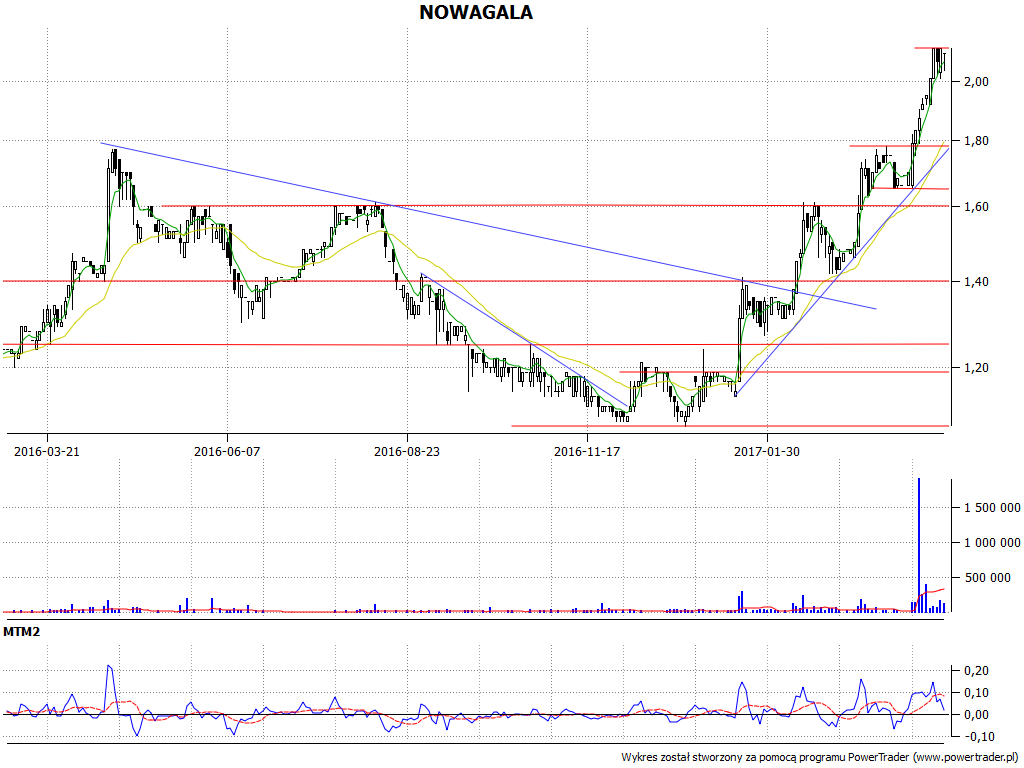Select the 2016-11-17 date label
Image resolution: width=1024 pixels, height=768 pixels.
[x=586, y=451]
